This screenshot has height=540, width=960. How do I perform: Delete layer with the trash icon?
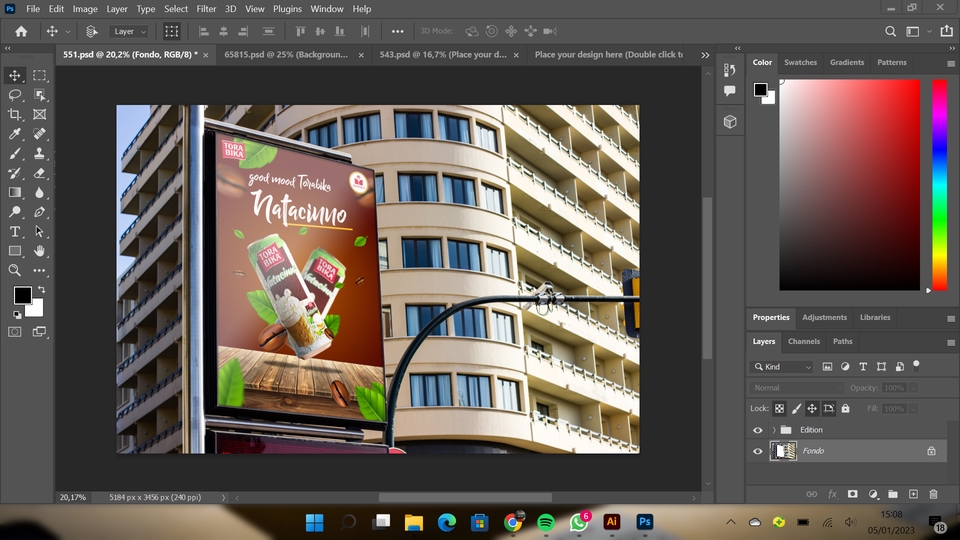tap(933, 494)
